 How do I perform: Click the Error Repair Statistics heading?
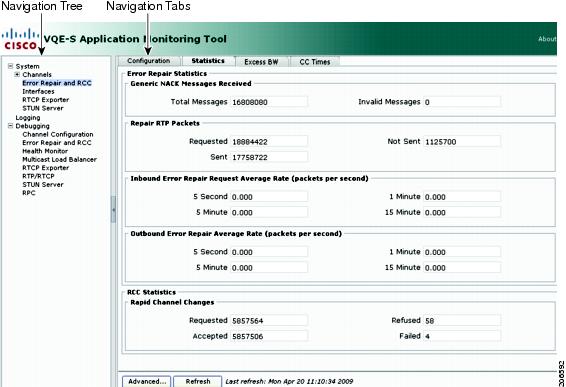[167, 74]
